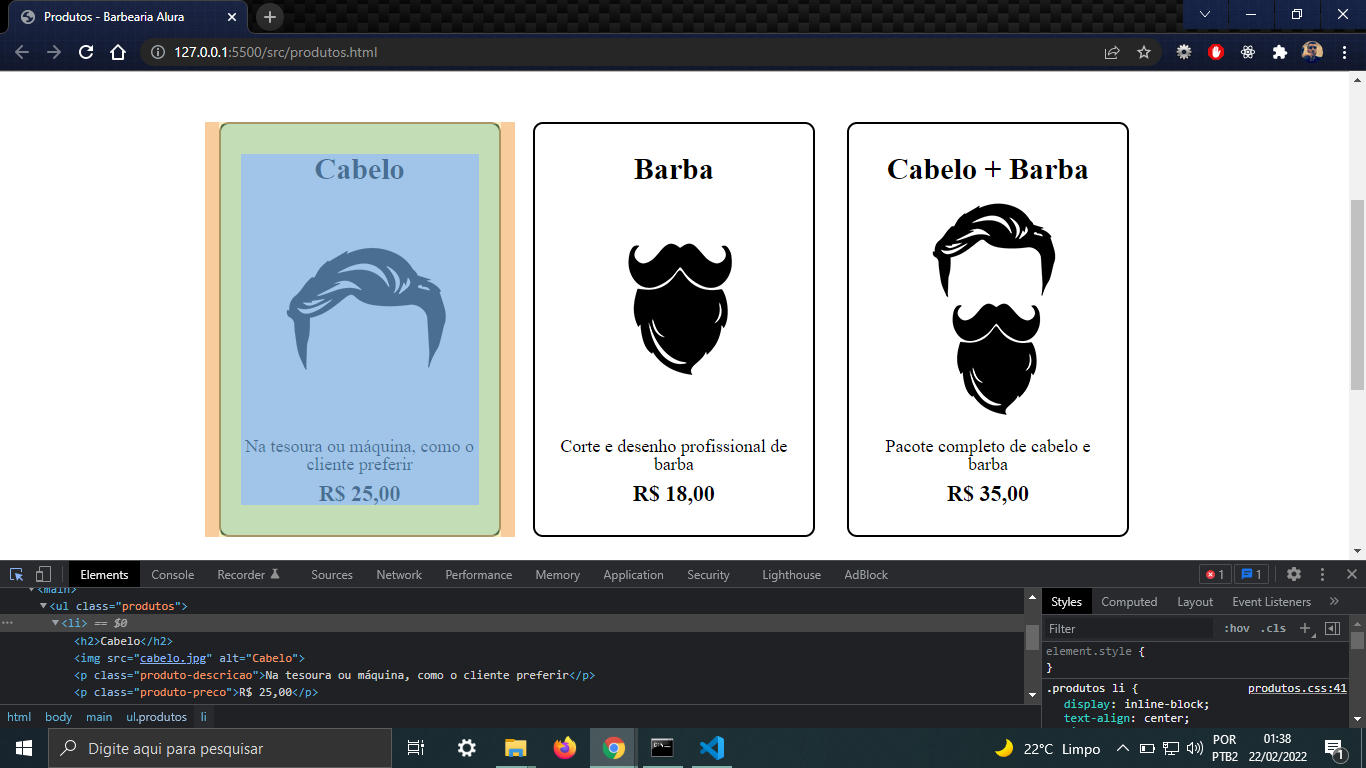Open the AdBlock DevTools tab
The width and height of the screenshot is (1366, 768).
pos(866,574)
